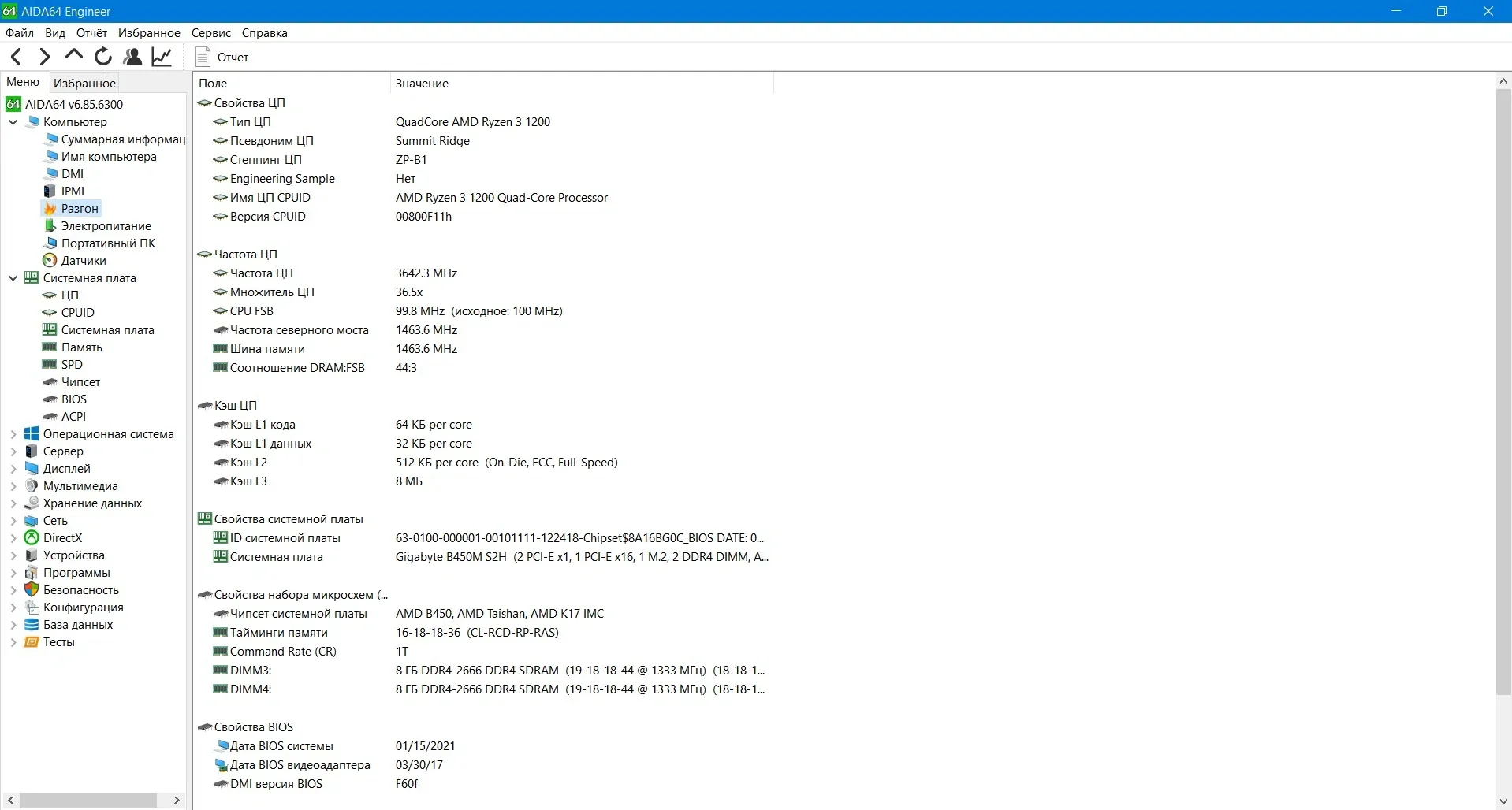Click the Электропитание battery icon
Viewport: 1512px width, 810px height.
tap(50, 226)
